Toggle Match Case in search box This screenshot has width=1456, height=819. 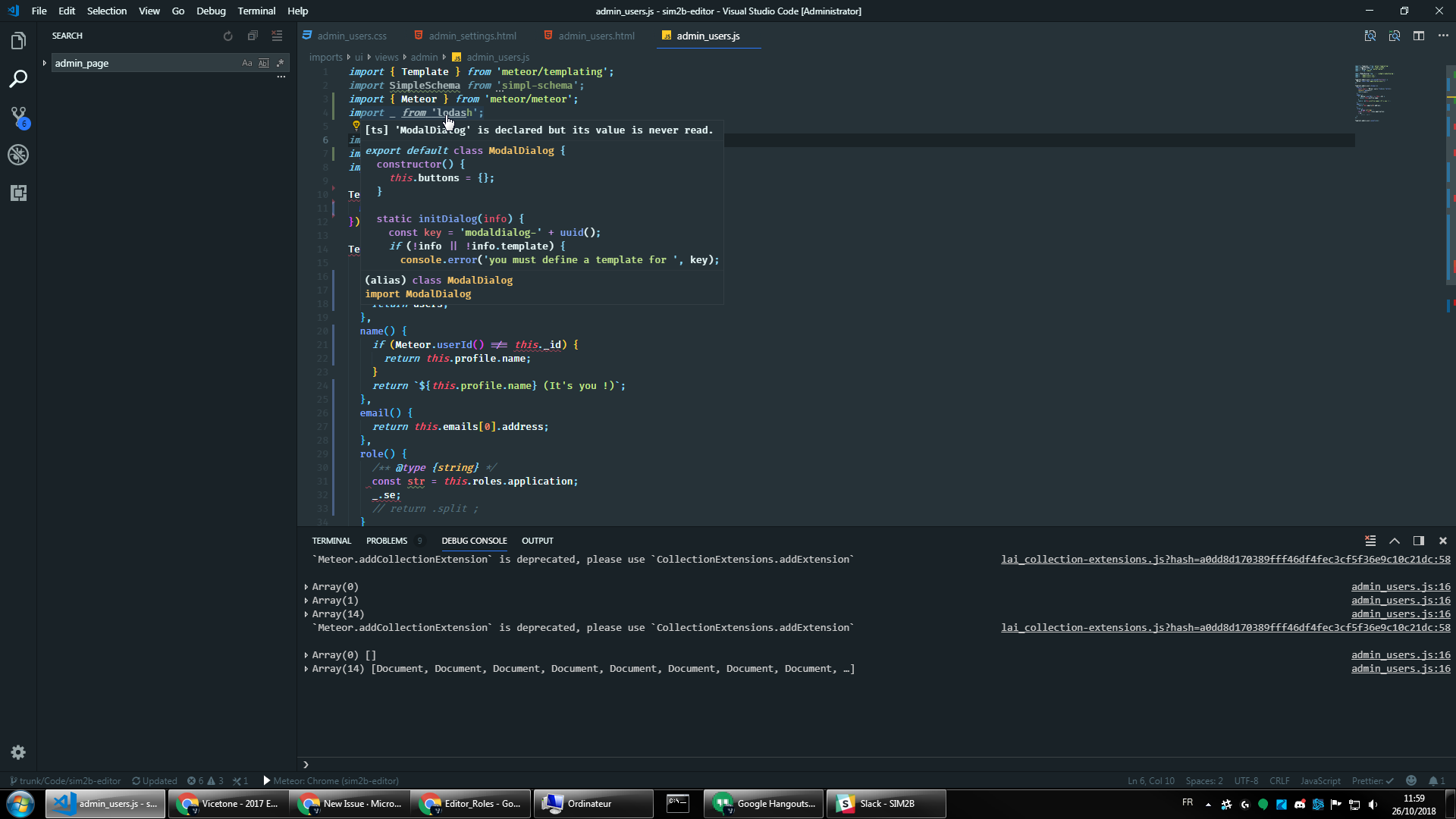click(x=246, y=63)
